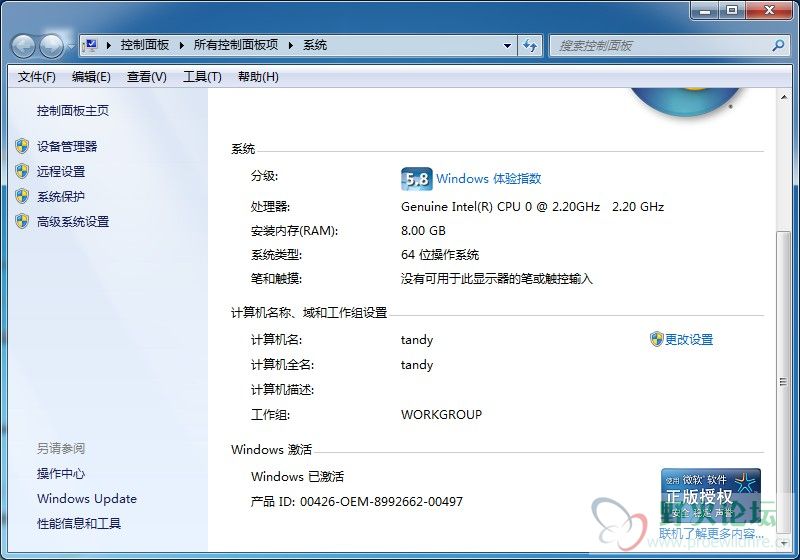Viewport: 800px width, 560px height.
Task: Open the 文件(F) menu
Action: coord(37,77)
